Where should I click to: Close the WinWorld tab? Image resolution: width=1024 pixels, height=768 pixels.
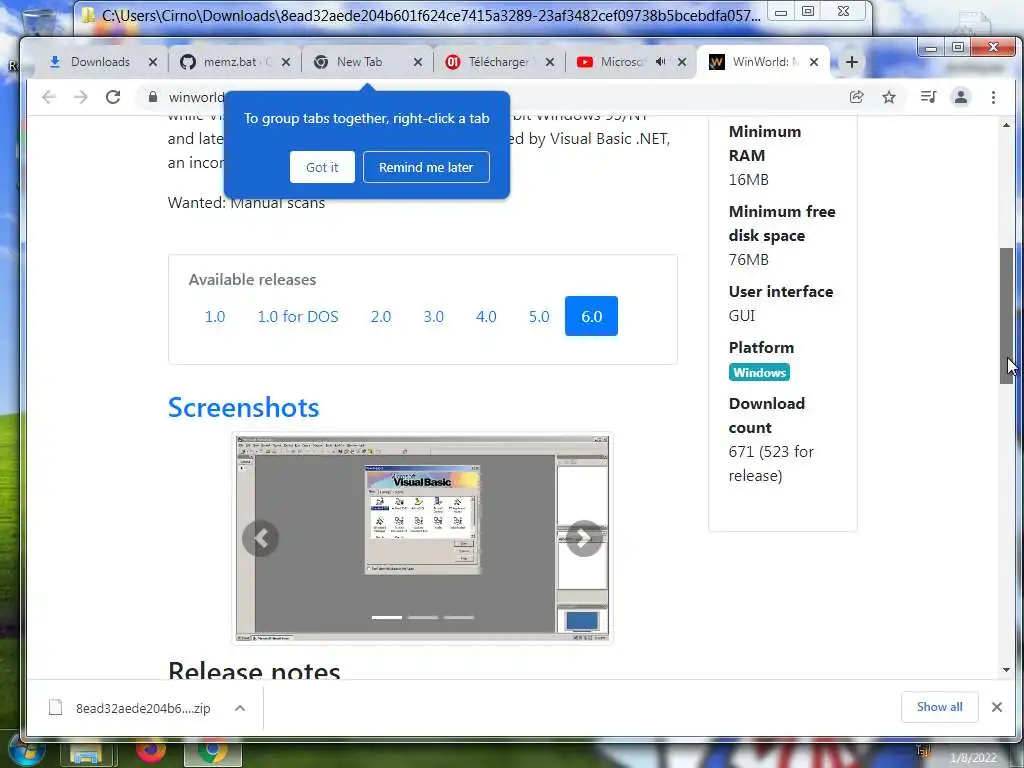814,62
